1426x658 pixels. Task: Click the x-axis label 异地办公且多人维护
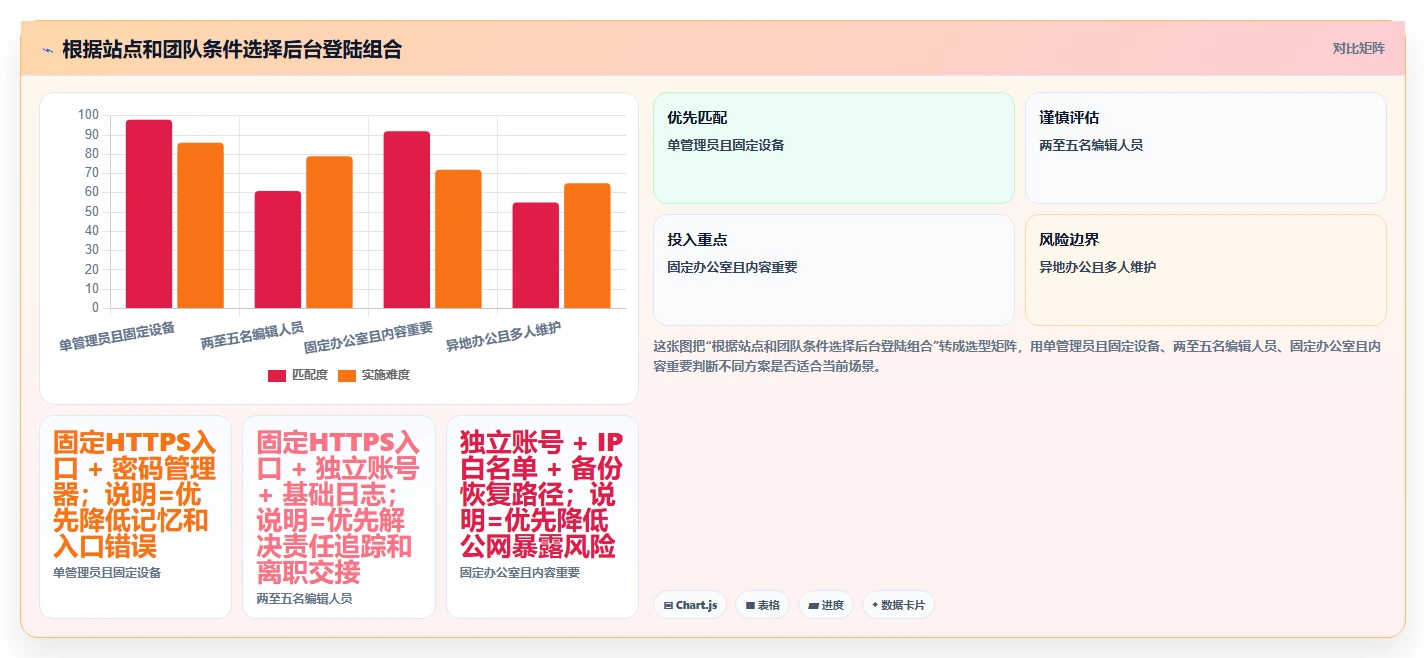click(x=504, y=337)
